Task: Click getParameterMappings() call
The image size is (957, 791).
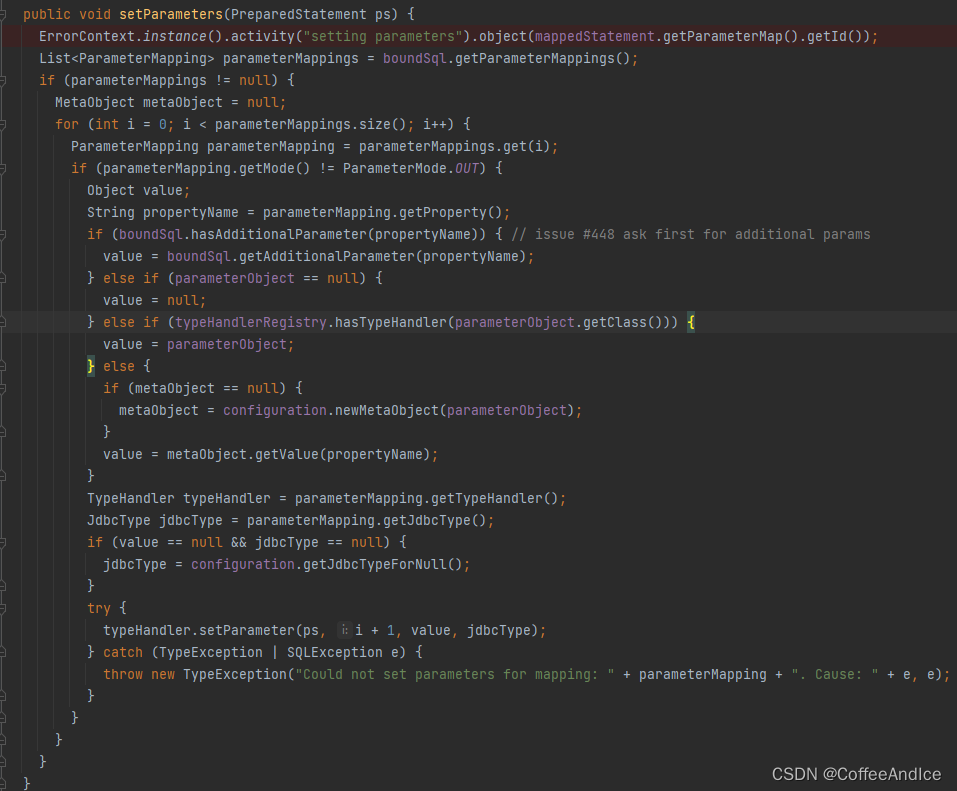Action: click(x=543, y=59)
